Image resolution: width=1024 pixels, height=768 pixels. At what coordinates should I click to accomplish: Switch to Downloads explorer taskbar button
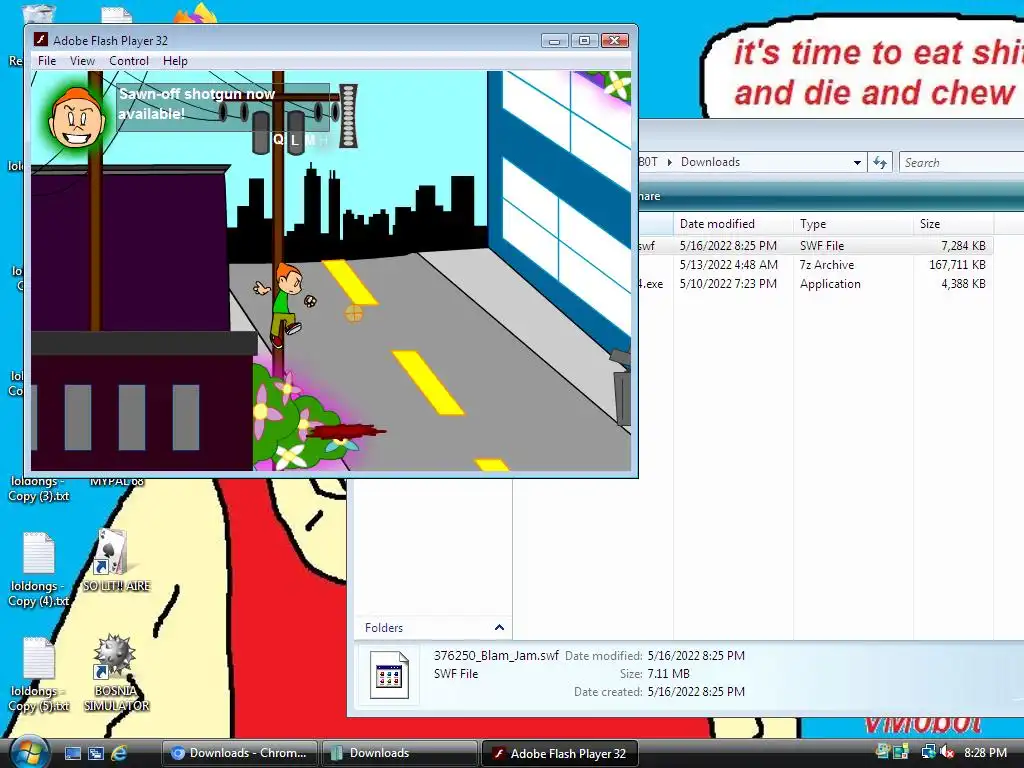pos(398,753)
